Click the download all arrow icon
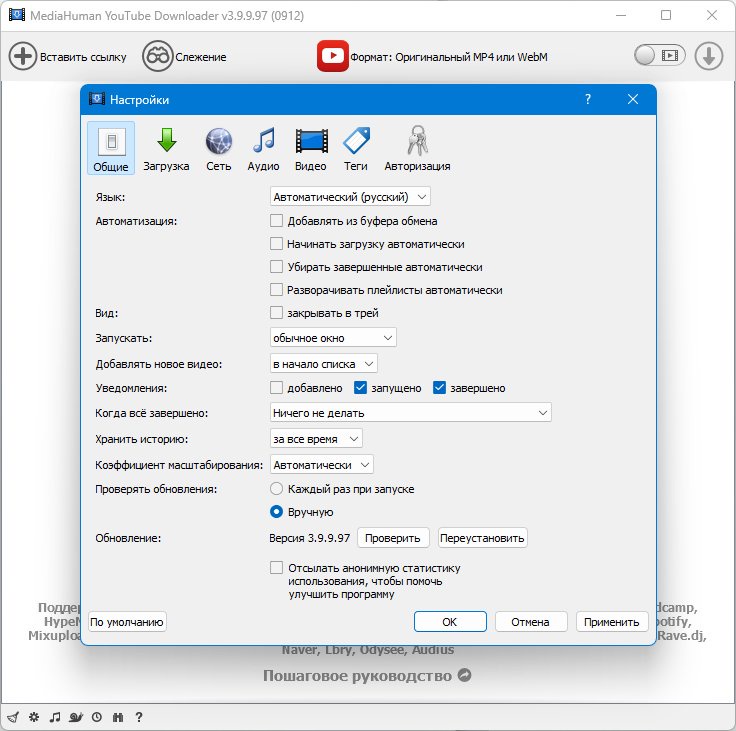Viewport: 736px width, 731px height. pyautogui.click(x=708, y=56)
